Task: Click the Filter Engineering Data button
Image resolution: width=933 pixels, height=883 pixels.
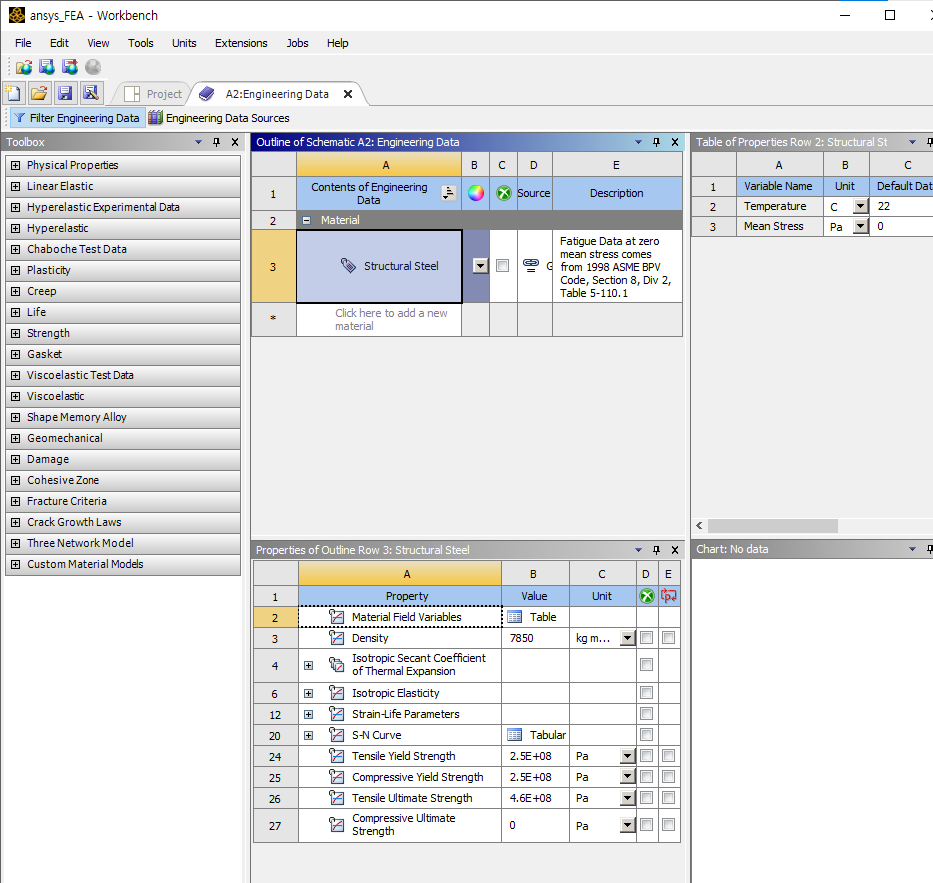Action: coord(78,118)
